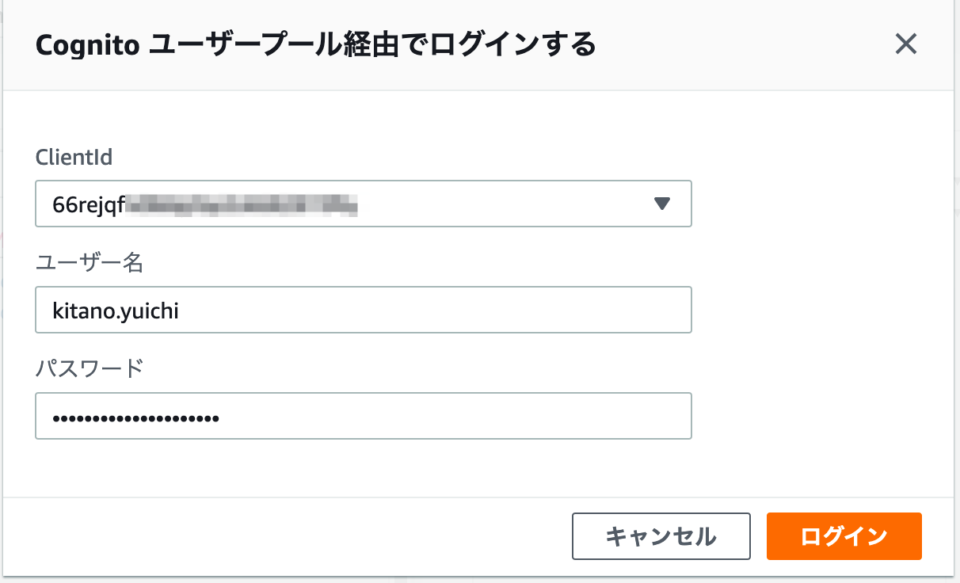Click the dialog title Cognito ユーザープール経由でログインする
960x583 pixels.
click(x=315, y=45)
